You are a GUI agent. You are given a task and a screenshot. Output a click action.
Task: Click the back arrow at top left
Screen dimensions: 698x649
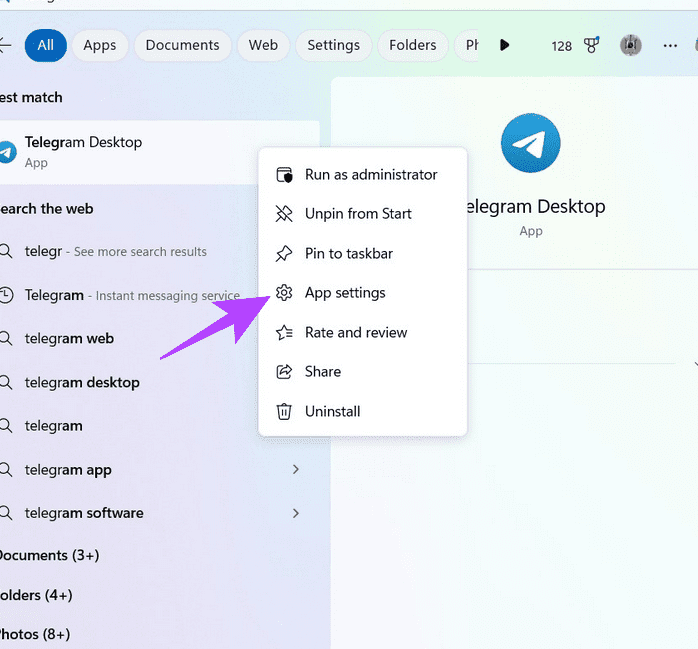[4, 45]
